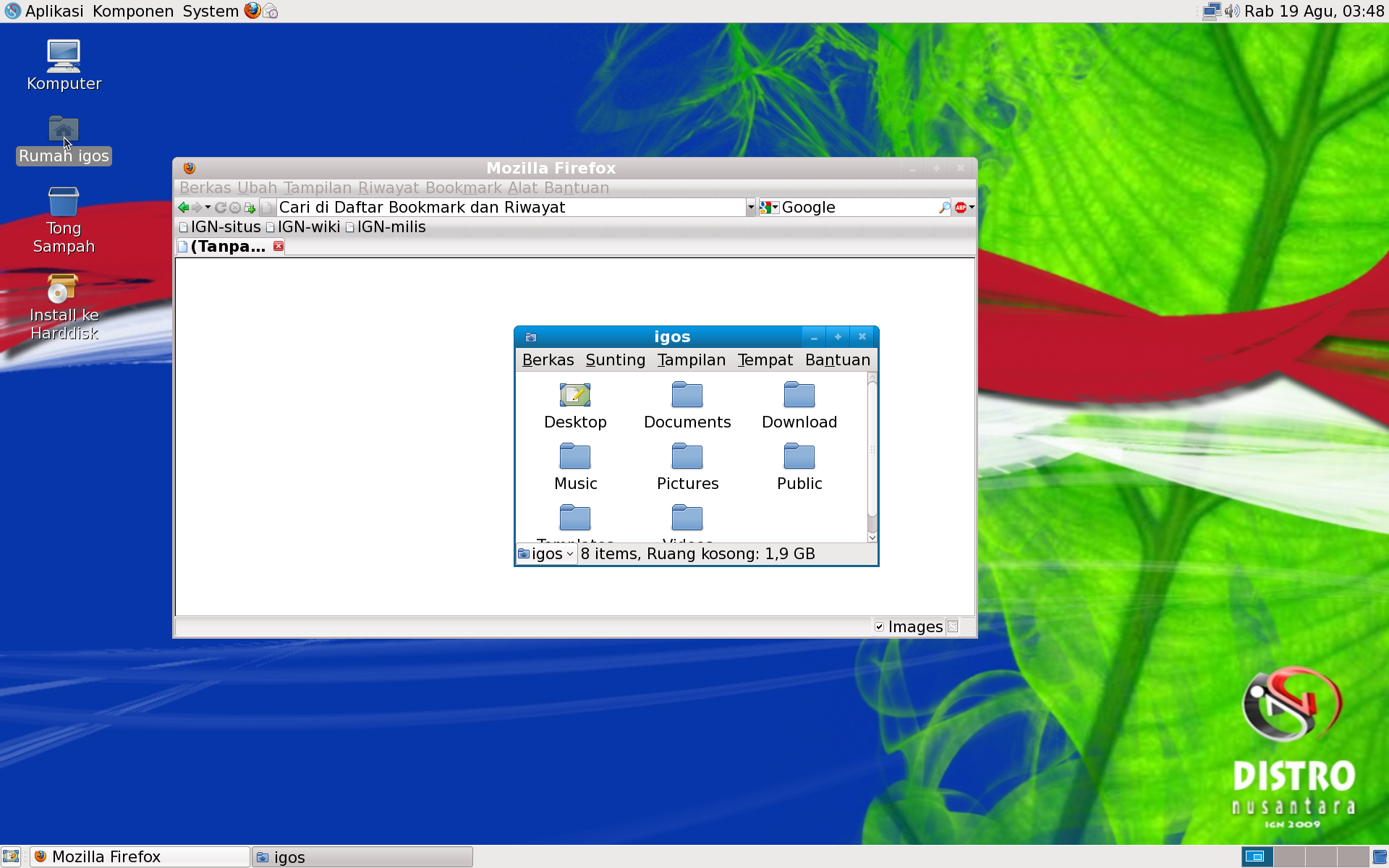1389x868 pixels.
Task: Open the igos location dropdown in status bar
Action: (546, 554)
